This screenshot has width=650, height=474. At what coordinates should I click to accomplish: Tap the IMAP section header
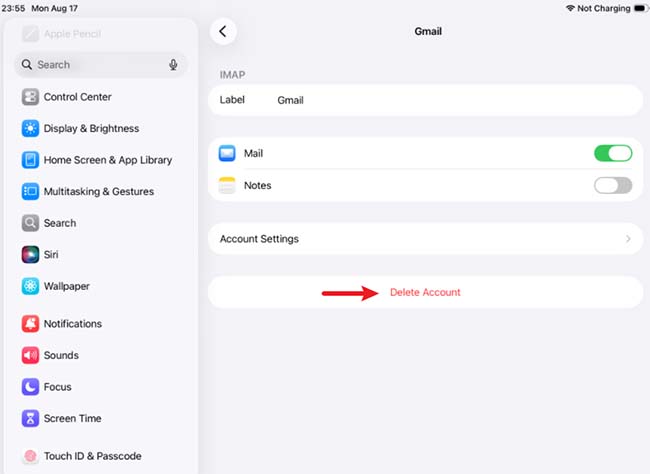tap(232, 75)
